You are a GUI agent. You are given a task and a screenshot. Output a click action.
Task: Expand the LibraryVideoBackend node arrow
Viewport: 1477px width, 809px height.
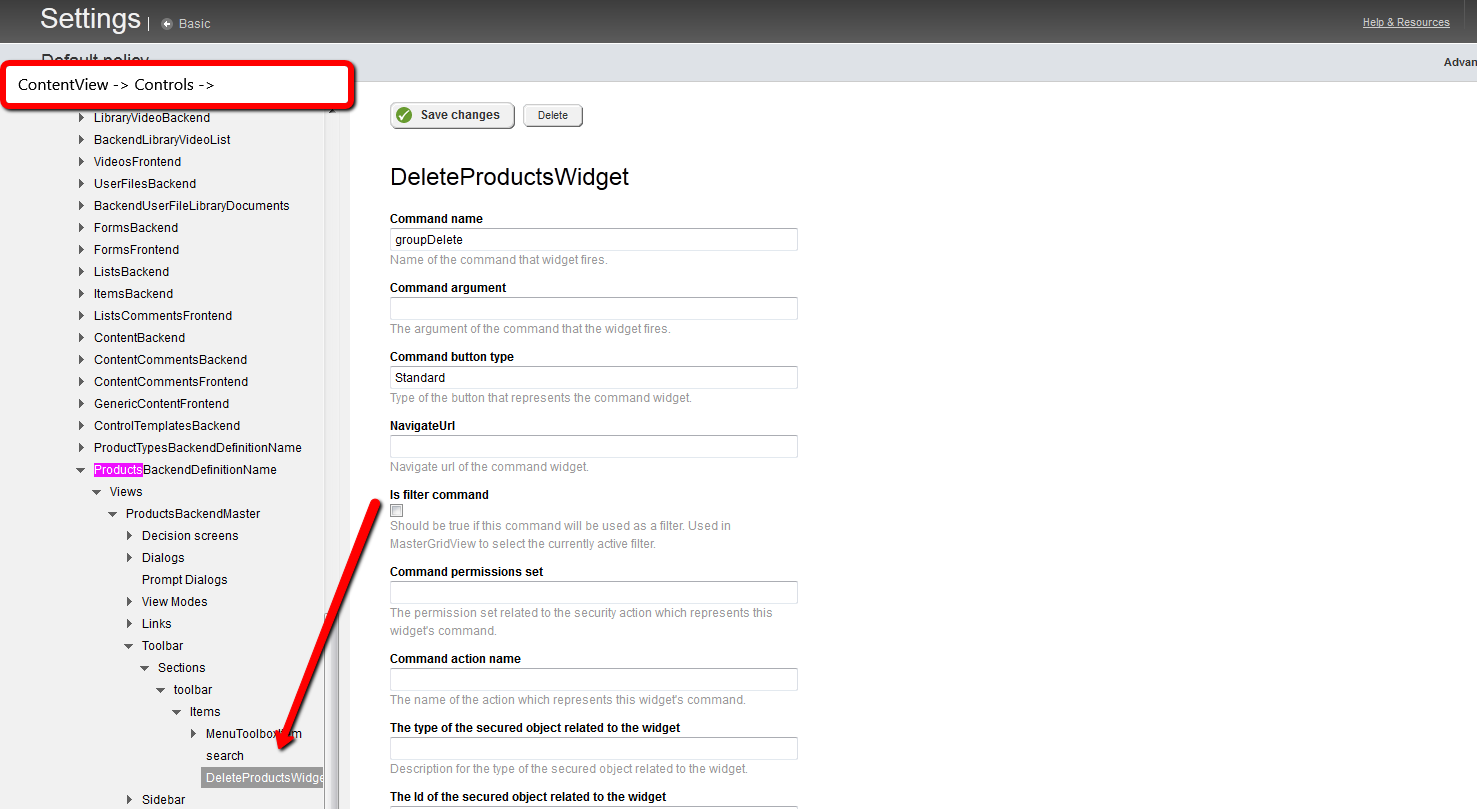coord(82,118)
